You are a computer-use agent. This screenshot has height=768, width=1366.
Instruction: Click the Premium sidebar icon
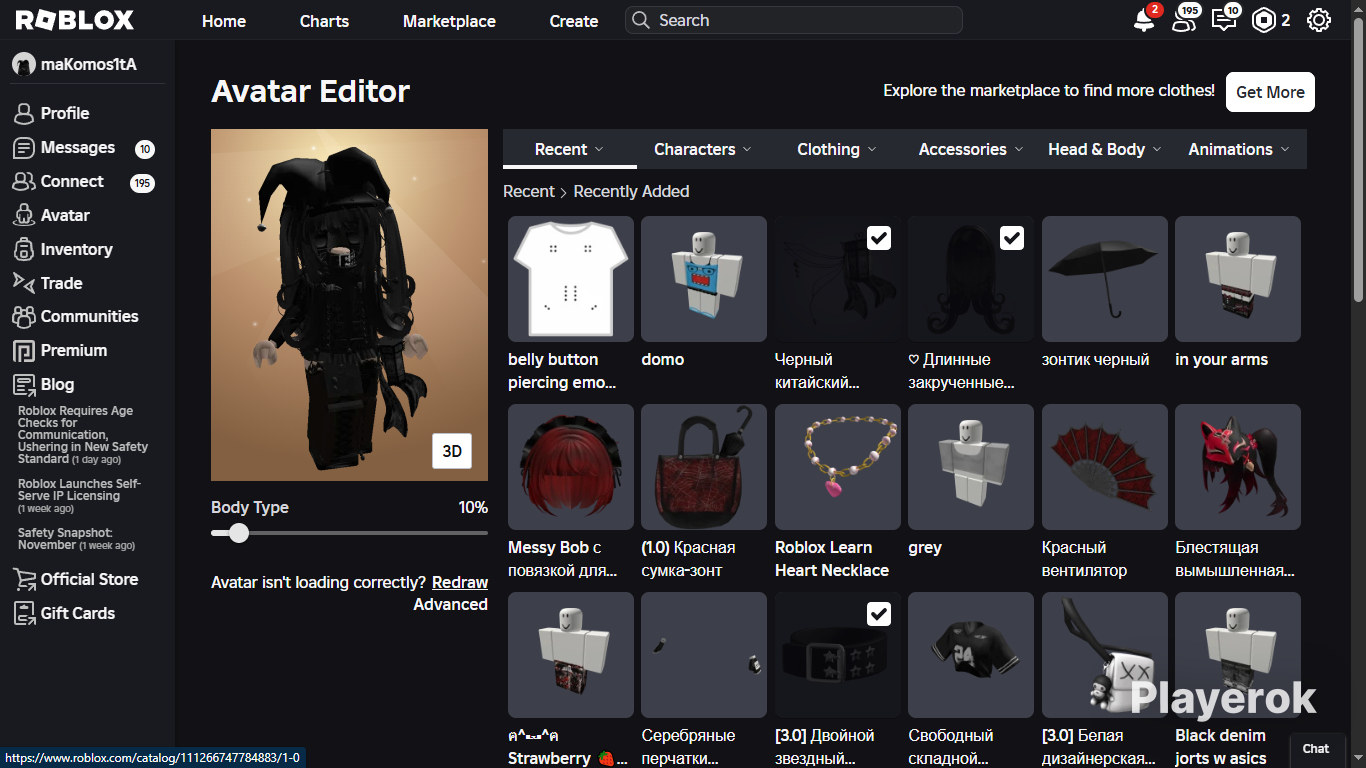click(x=24, y=351)
